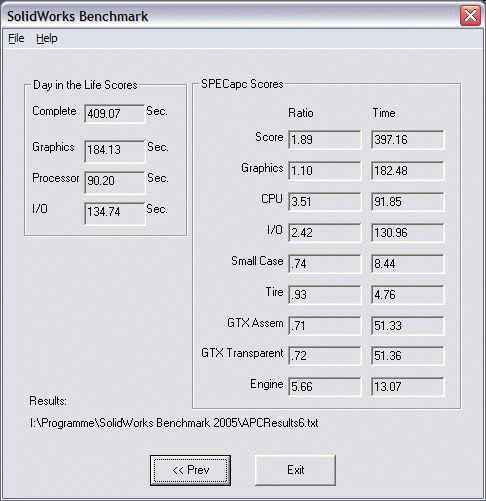Click the 'SolidWorks Benchmark' title bar text
Image resolution: width=486 pixels, height=501 pixels.
(x=78, y=16)
